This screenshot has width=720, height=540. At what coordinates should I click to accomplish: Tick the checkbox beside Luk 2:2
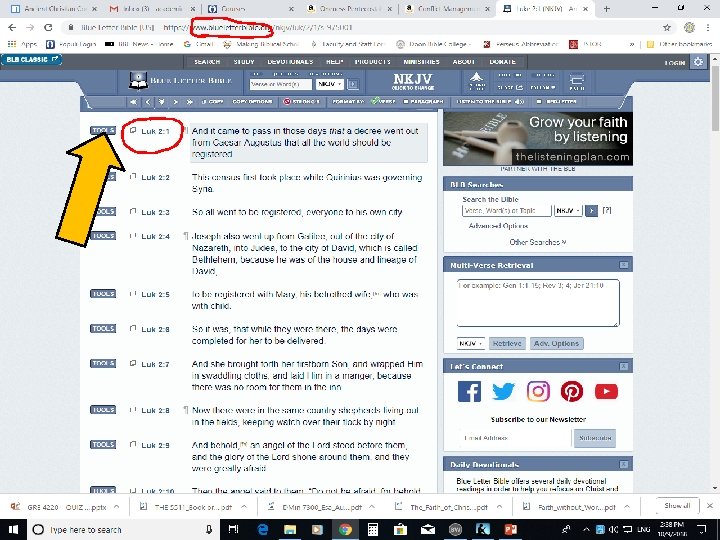pos(133,177)
